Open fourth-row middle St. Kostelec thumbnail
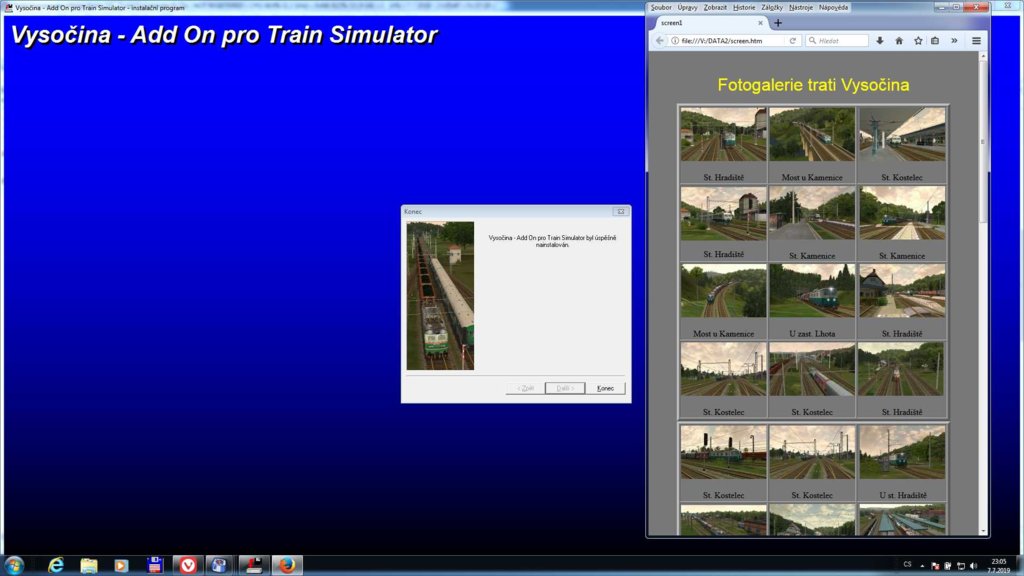The image size is (1024, 576). (x=812, y=369)
